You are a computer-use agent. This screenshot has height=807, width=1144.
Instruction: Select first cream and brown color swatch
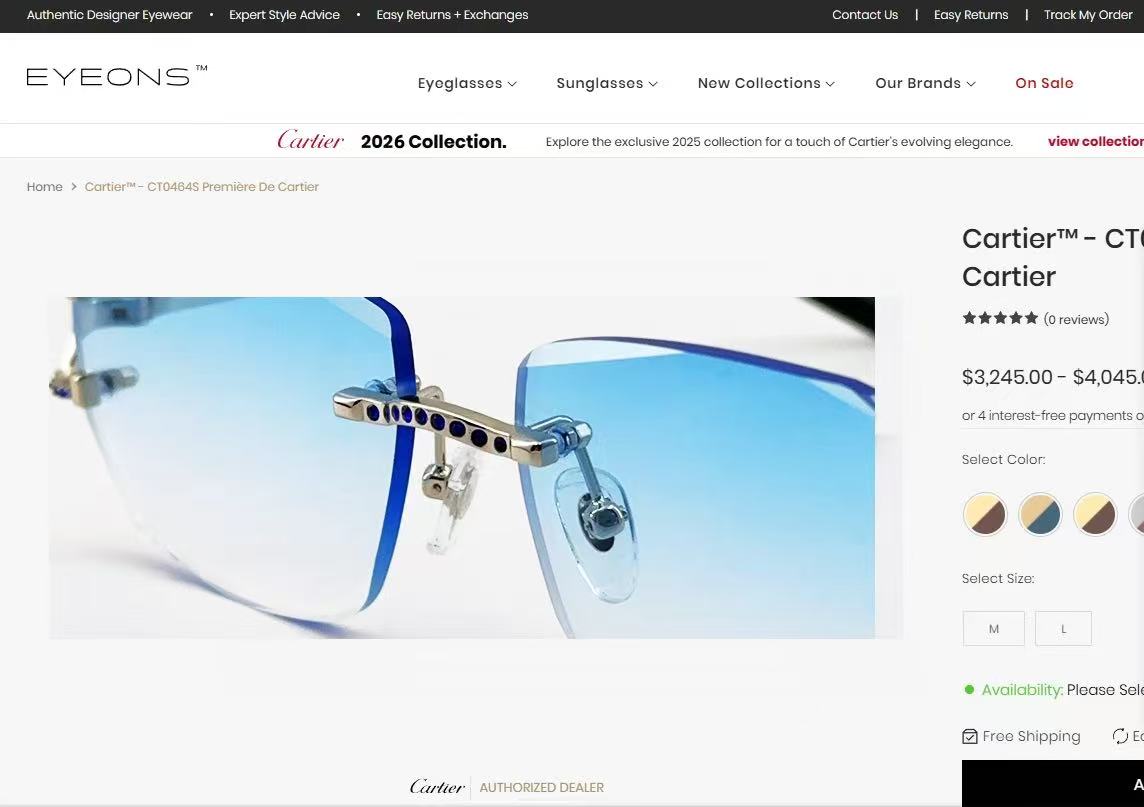[985, 514]
